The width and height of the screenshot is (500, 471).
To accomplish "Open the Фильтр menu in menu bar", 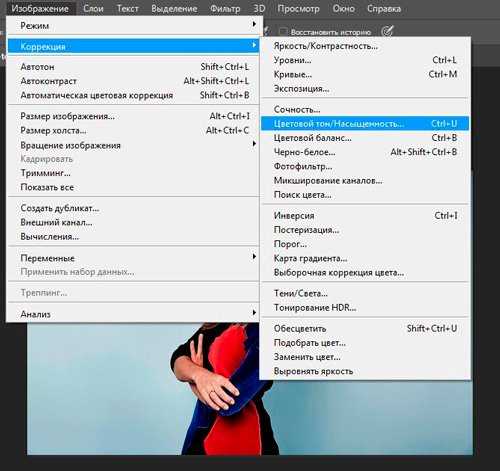I will coord(225,8).
